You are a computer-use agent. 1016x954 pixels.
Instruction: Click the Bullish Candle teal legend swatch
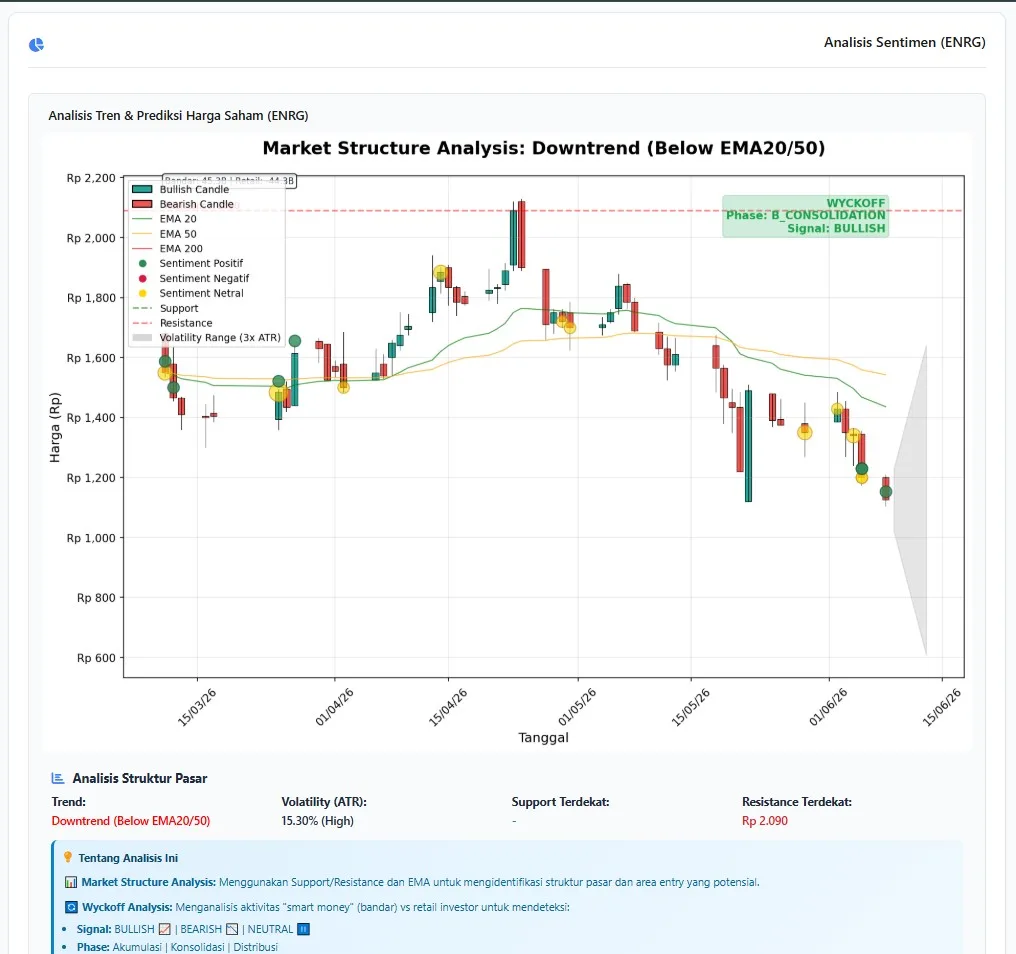pyautogui.click(x=142, y=189)
